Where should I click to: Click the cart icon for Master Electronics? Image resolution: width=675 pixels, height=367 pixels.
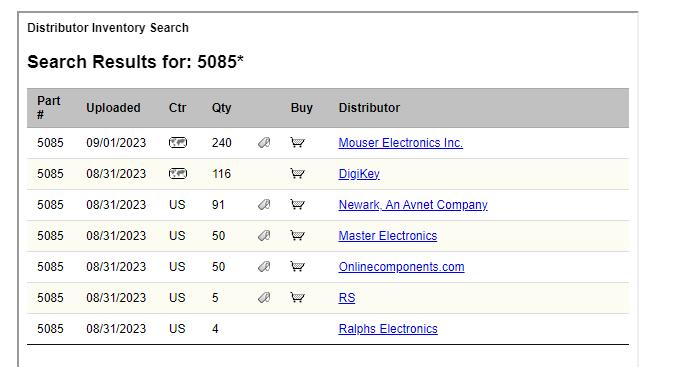click(x=297, y=235)
